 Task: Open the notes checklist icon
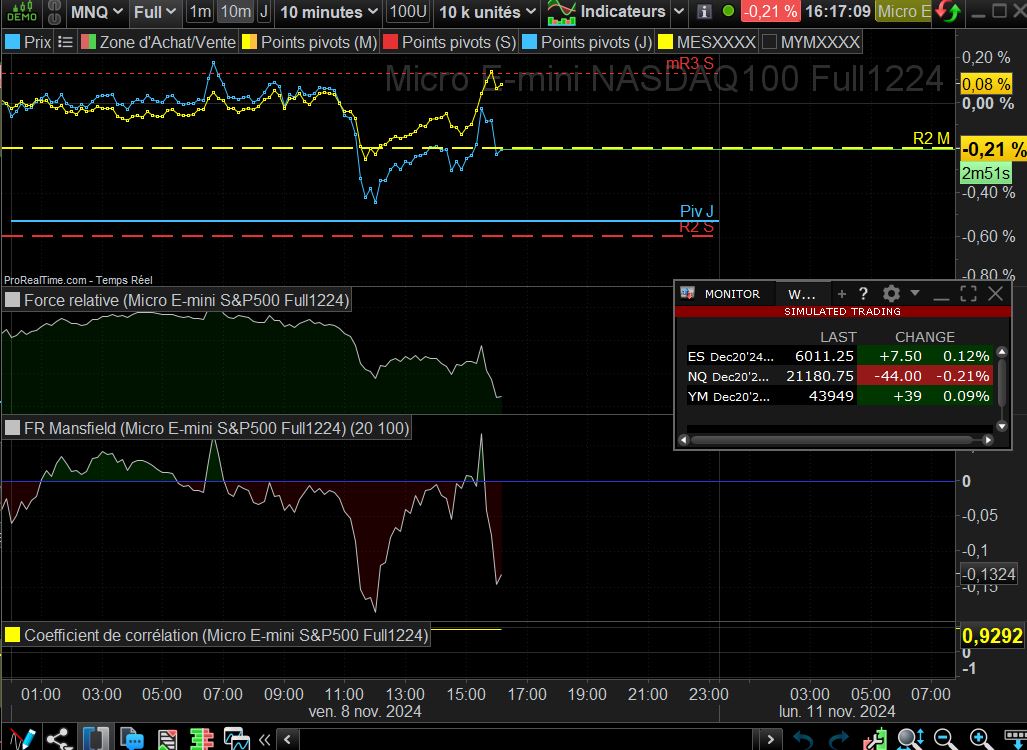click(x=168, y=739)
